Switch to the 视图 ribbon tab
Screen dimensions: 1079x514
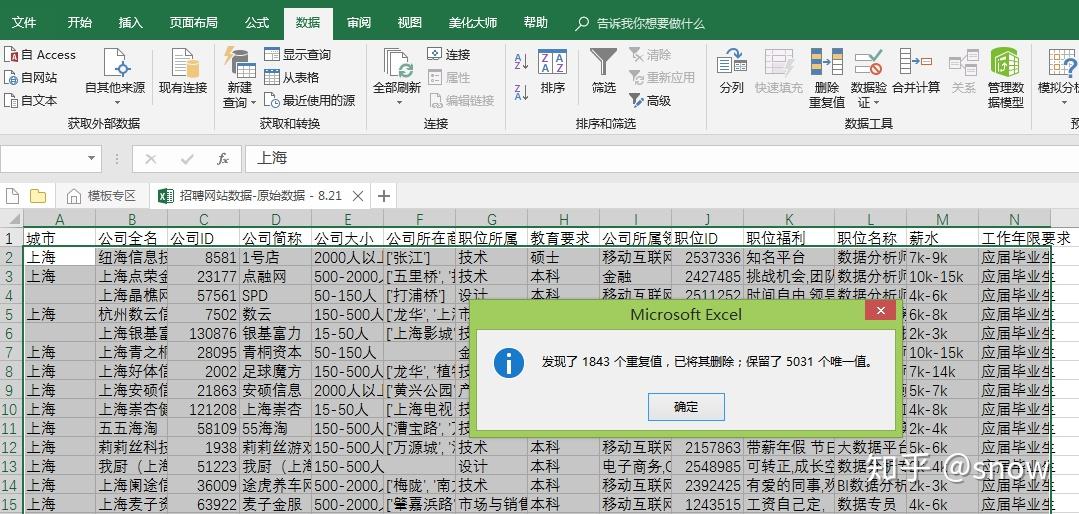point(409,23)
